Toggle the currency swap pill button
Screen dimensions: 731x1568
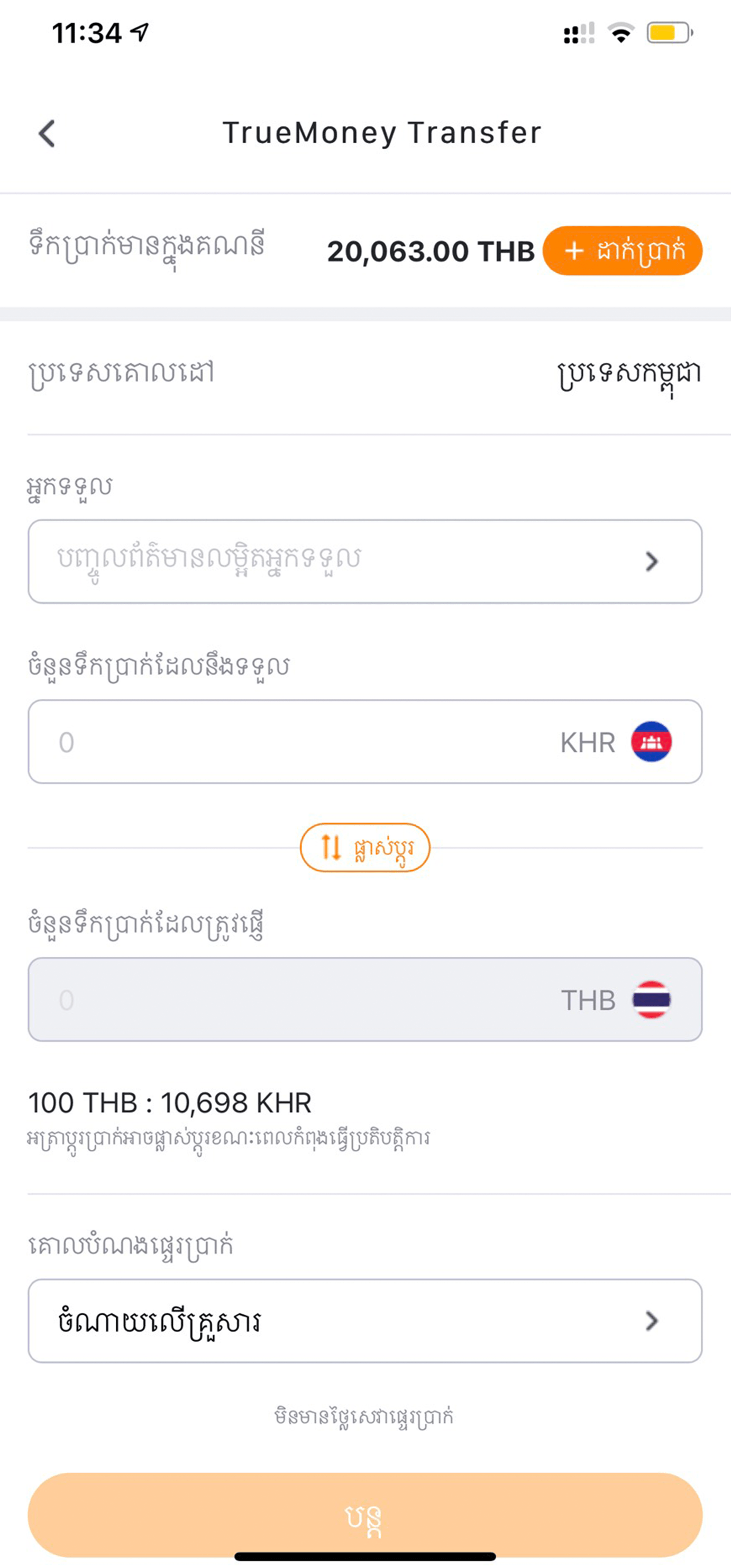click(x=365, y=847)
